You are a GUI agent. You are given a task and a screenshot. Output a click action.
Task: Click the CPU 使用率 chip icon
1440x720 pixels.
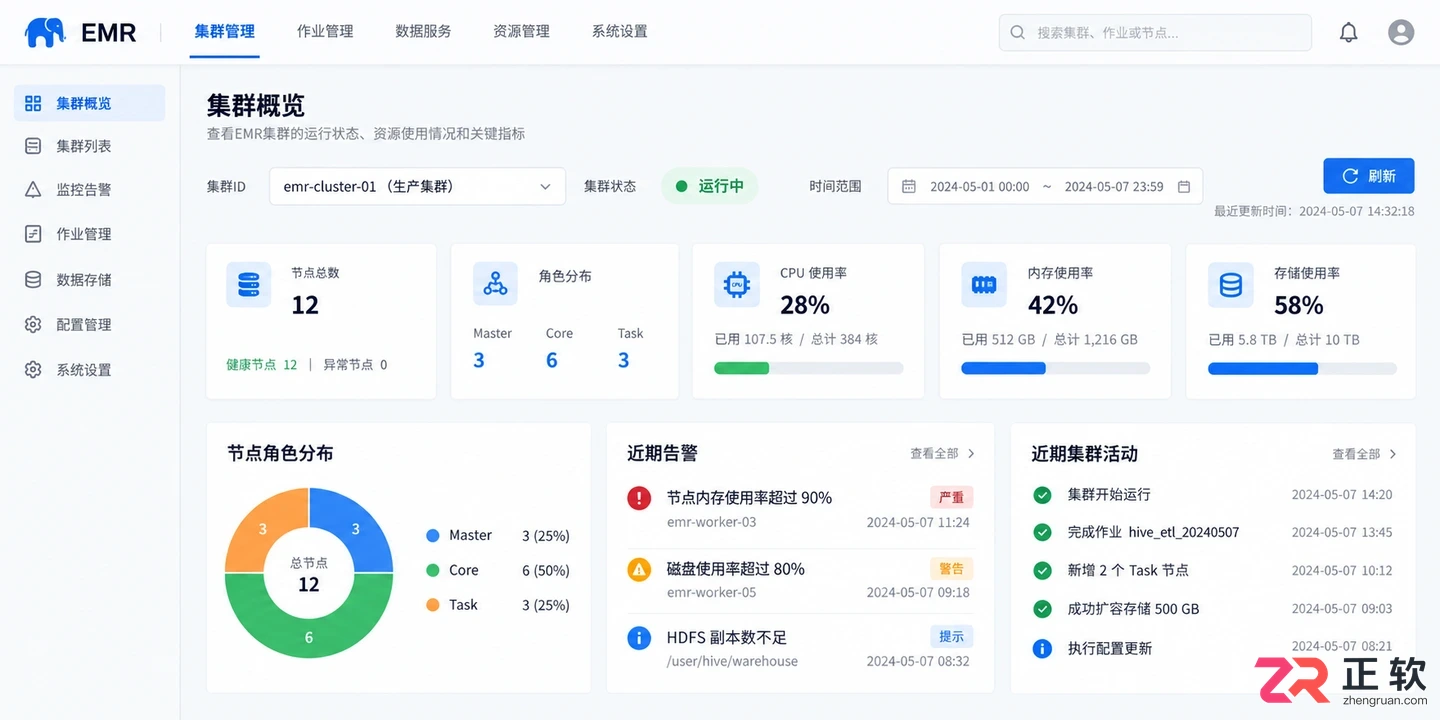[x=737, y=285]
